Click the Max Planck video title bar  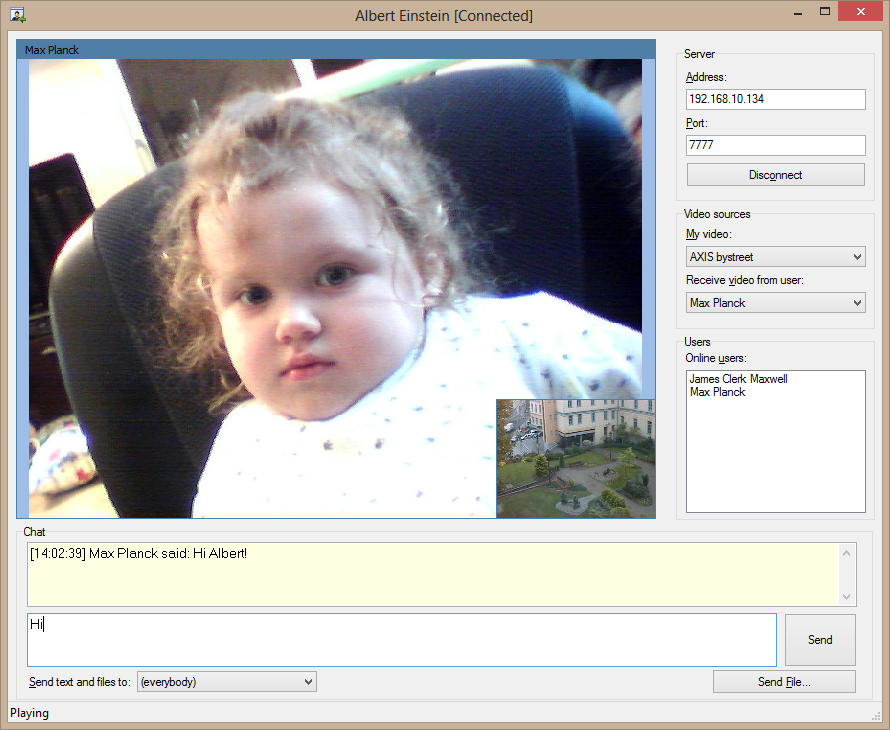pos(335,50)
